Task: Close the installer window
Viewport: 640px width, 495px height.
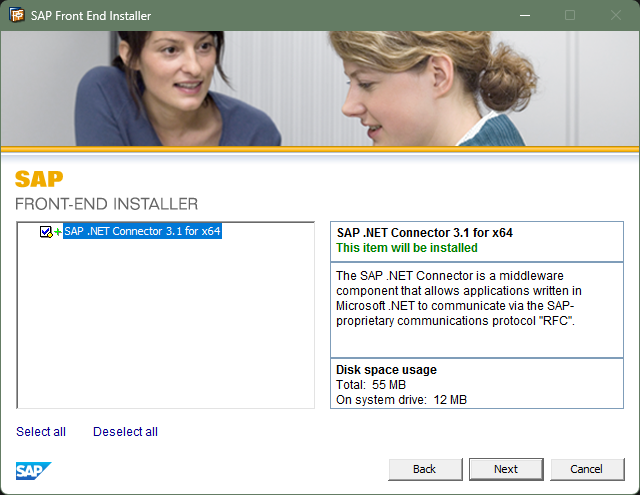Action: point(616,16)
